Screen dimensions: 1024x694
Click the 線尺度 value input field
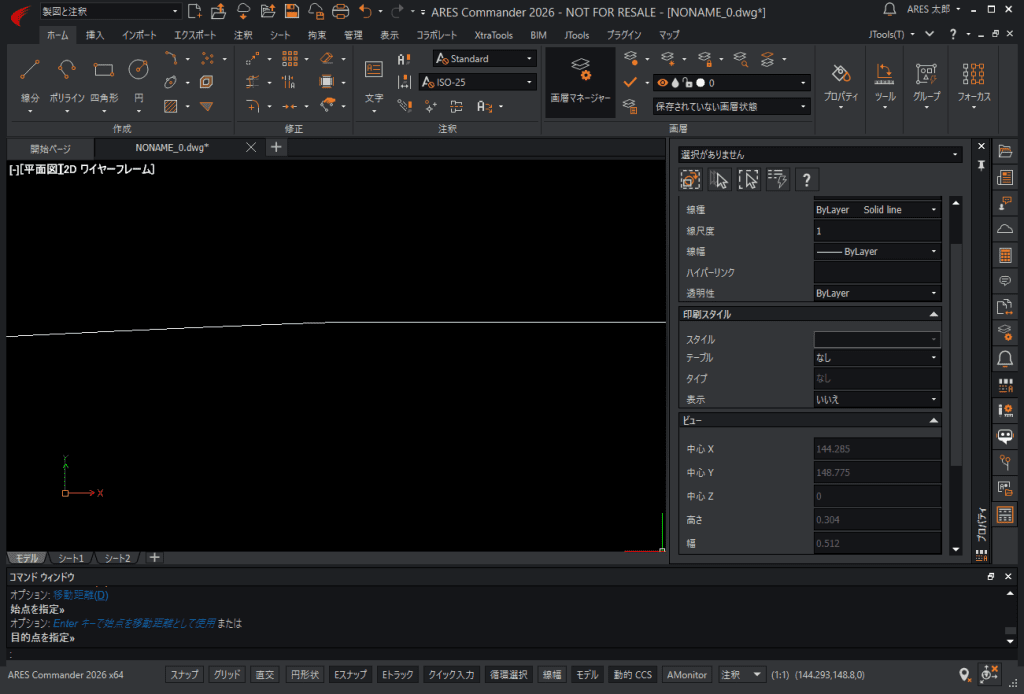click(x=876, y=230)
